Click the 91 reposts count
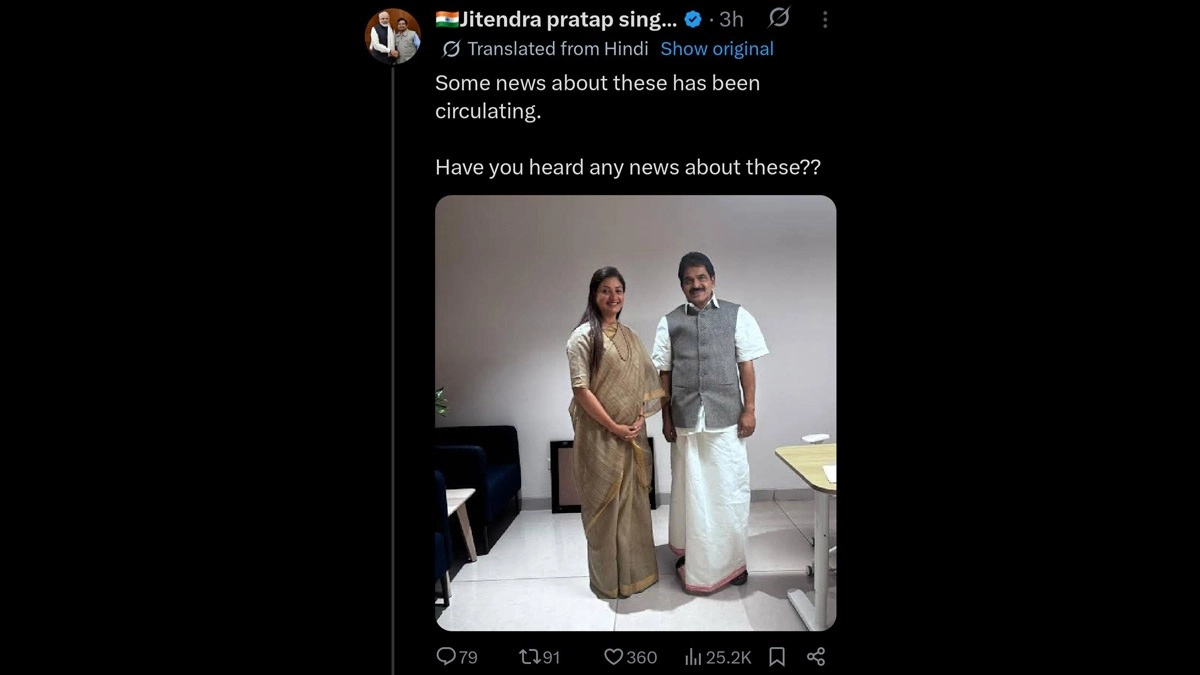The height and width of the screenshot is (675, 1200). click(550, 657)
